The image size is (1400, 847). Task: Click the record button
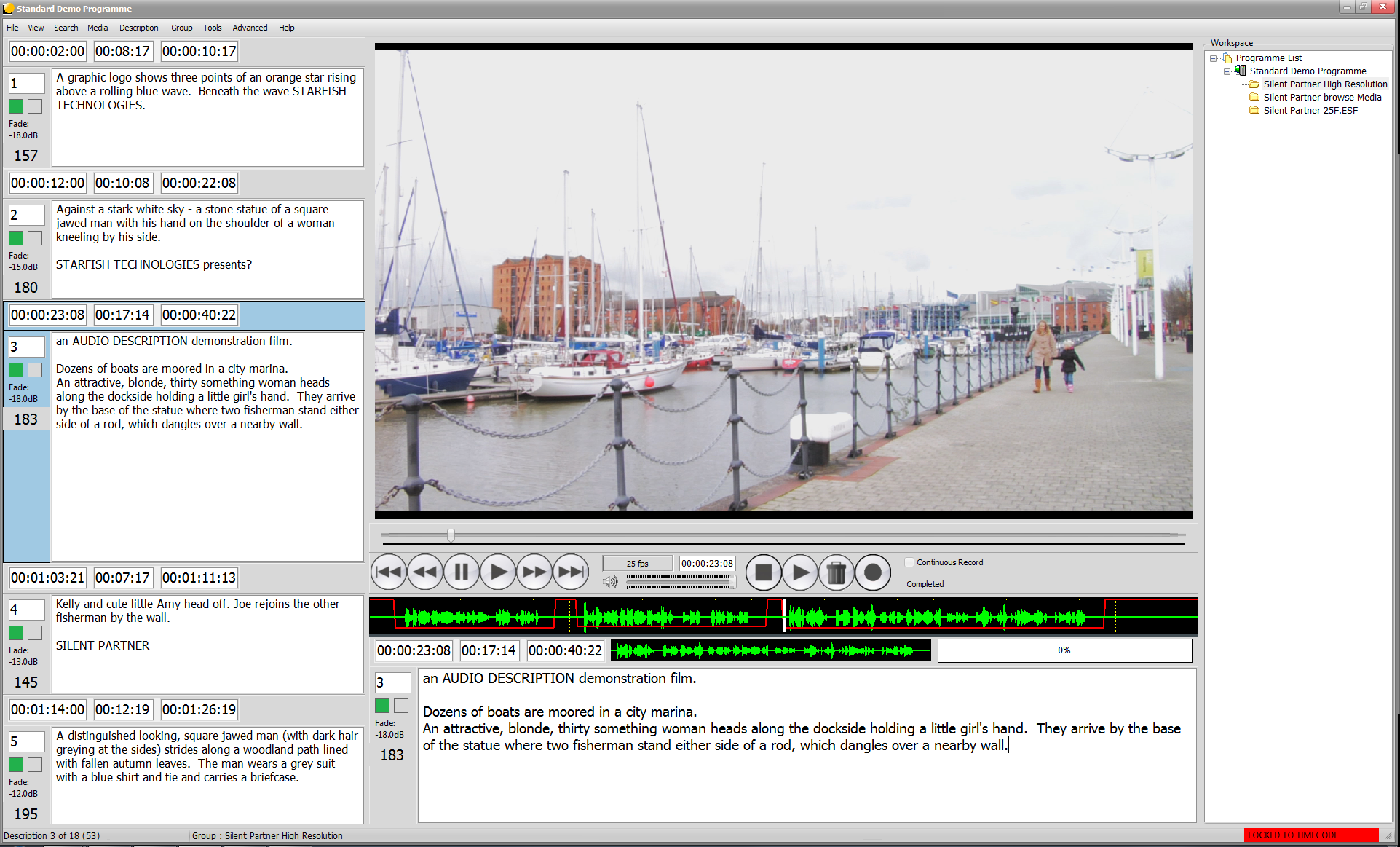(873, 573)
